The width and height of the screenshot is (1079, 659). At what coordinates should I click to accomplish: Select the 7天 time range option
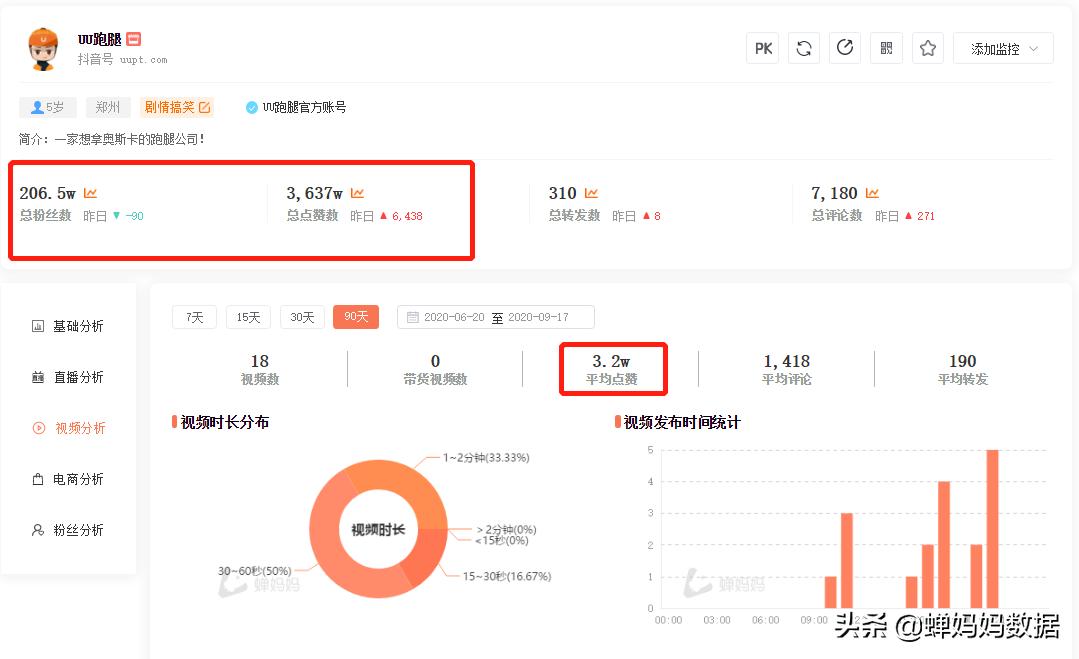[194, 316]
